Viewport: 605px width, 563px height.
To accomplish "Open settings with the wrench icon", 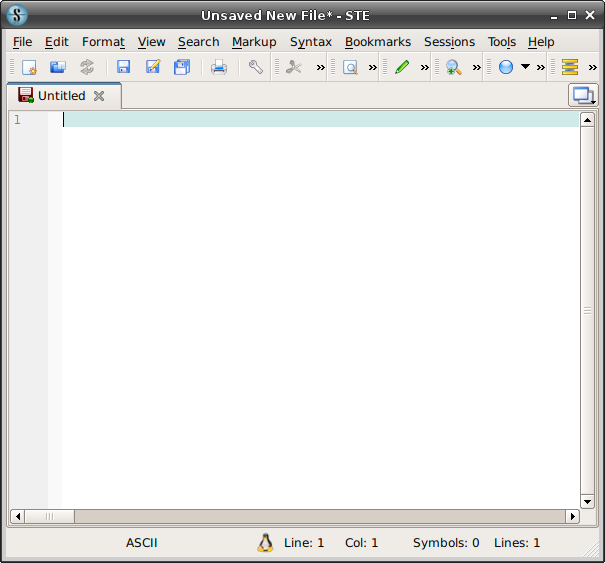I will (x=255, y=67).
